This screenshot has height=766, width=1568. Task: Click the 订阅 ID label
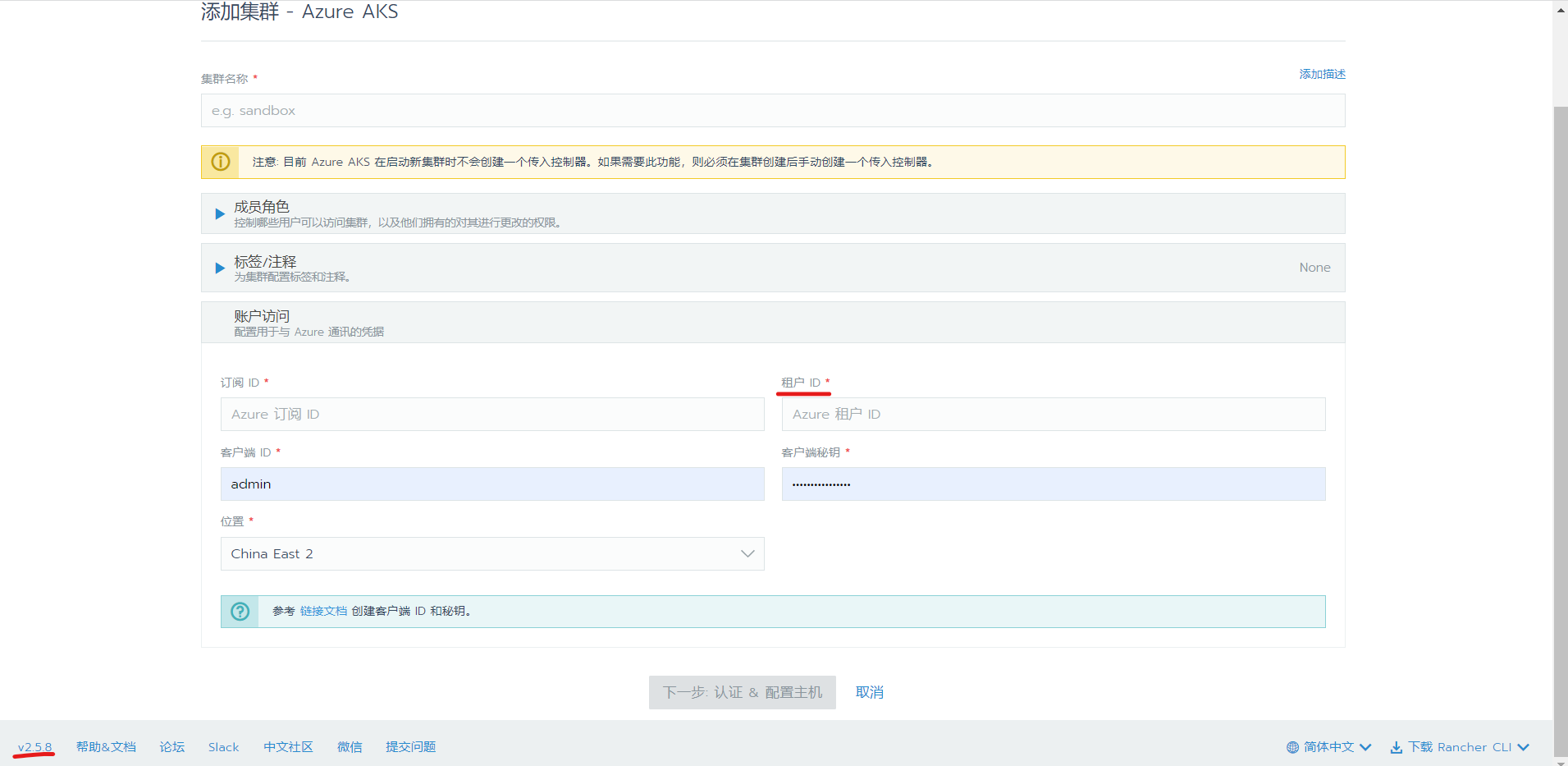click(x=240, y=383)
